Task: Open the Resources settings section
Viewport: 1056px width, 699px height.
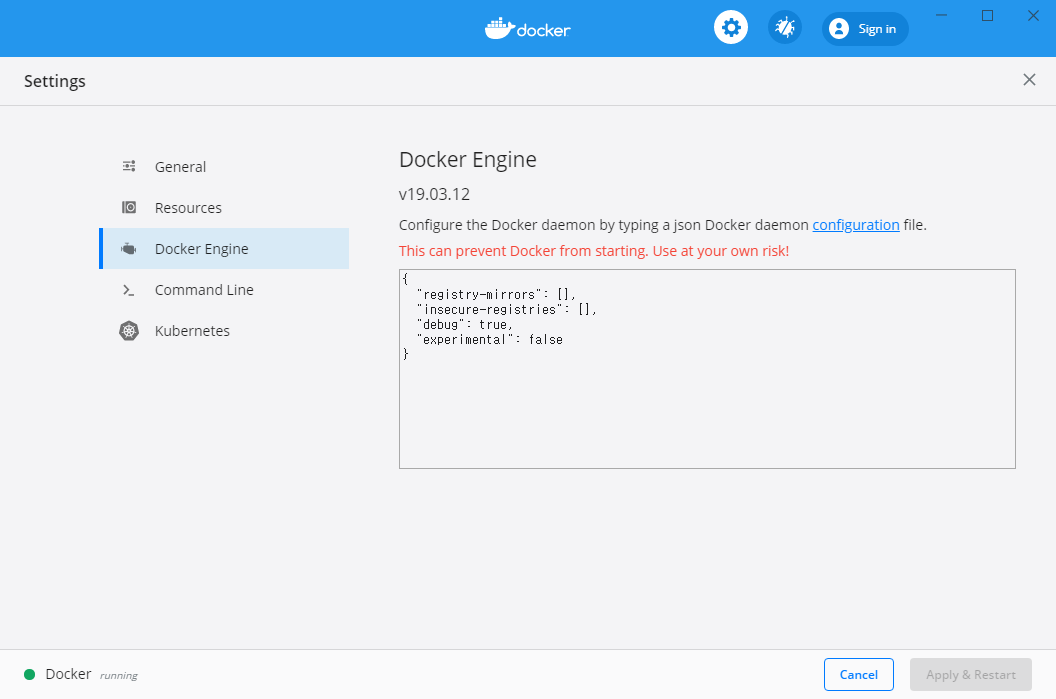Action: tap(224, 207)
